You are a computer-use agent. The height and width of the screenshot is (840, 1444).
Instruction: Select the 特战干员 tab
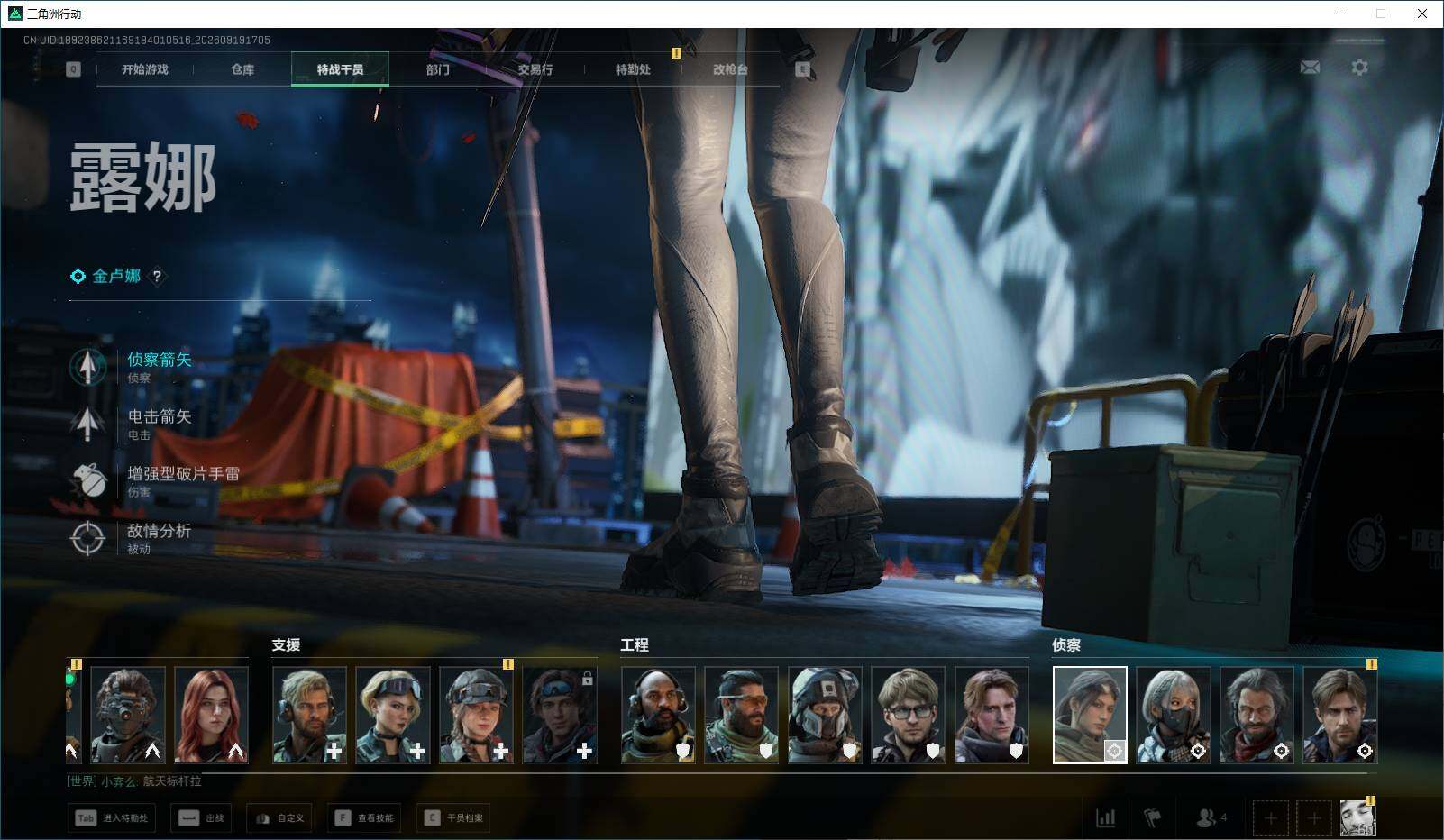[x=340, y=69]
